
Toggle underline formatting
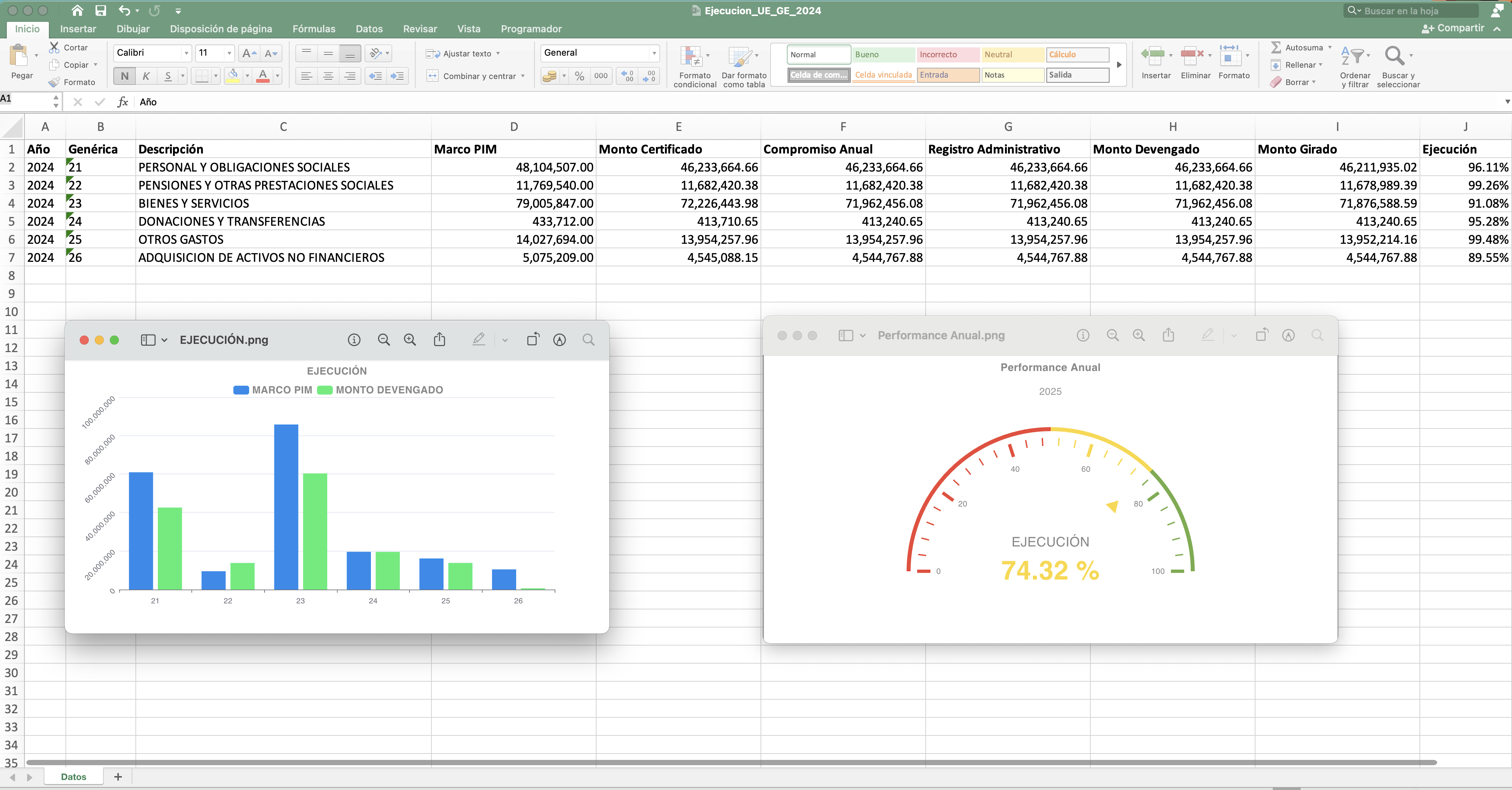click(169, 76)
